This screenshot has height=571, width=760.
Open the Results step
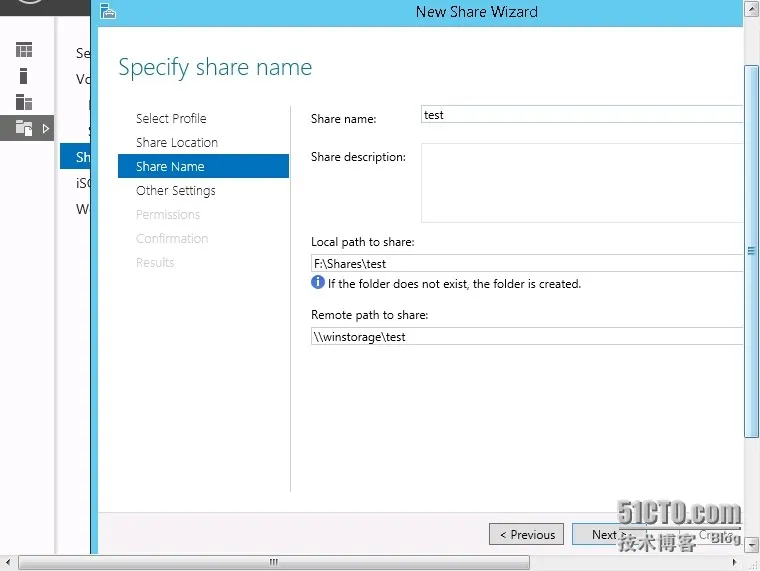[x=155, y=262]
